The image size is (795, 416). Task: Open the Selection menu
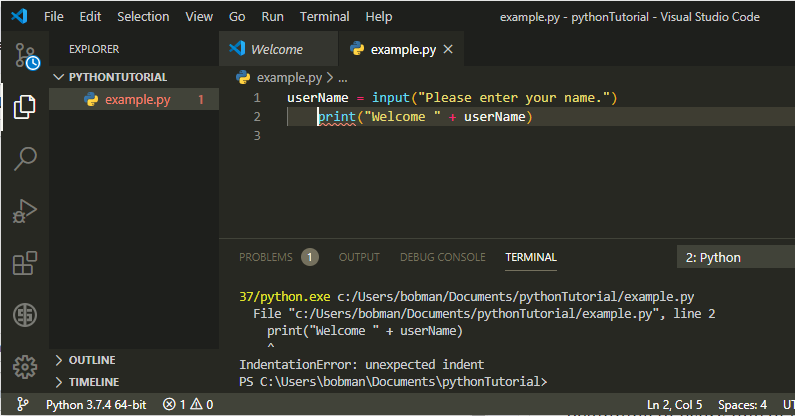pyautogui.click(x=143, y=17)
